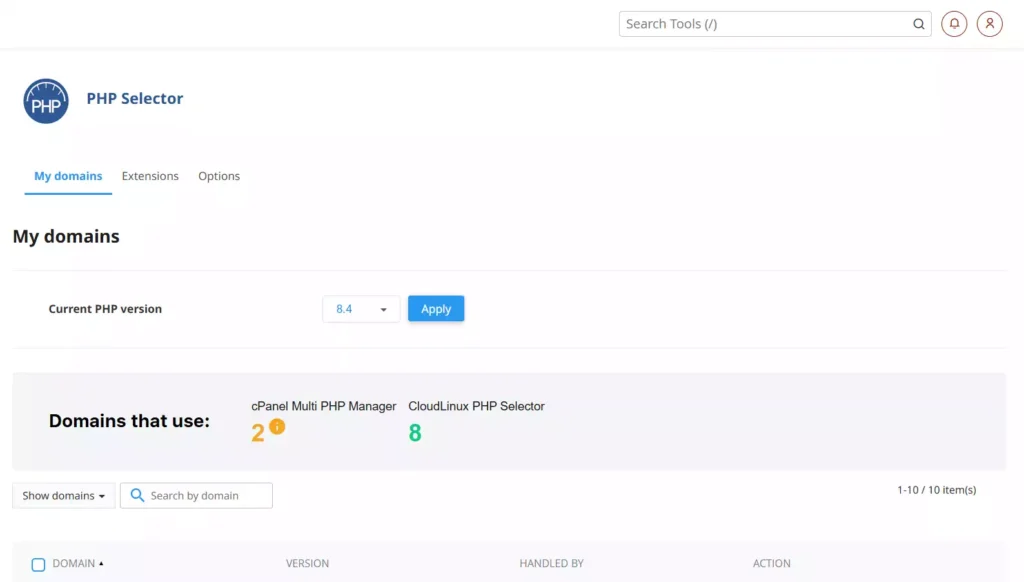
Task: Switch to the My domains tab
Action: pyautogui.click(x=68, y=176)
